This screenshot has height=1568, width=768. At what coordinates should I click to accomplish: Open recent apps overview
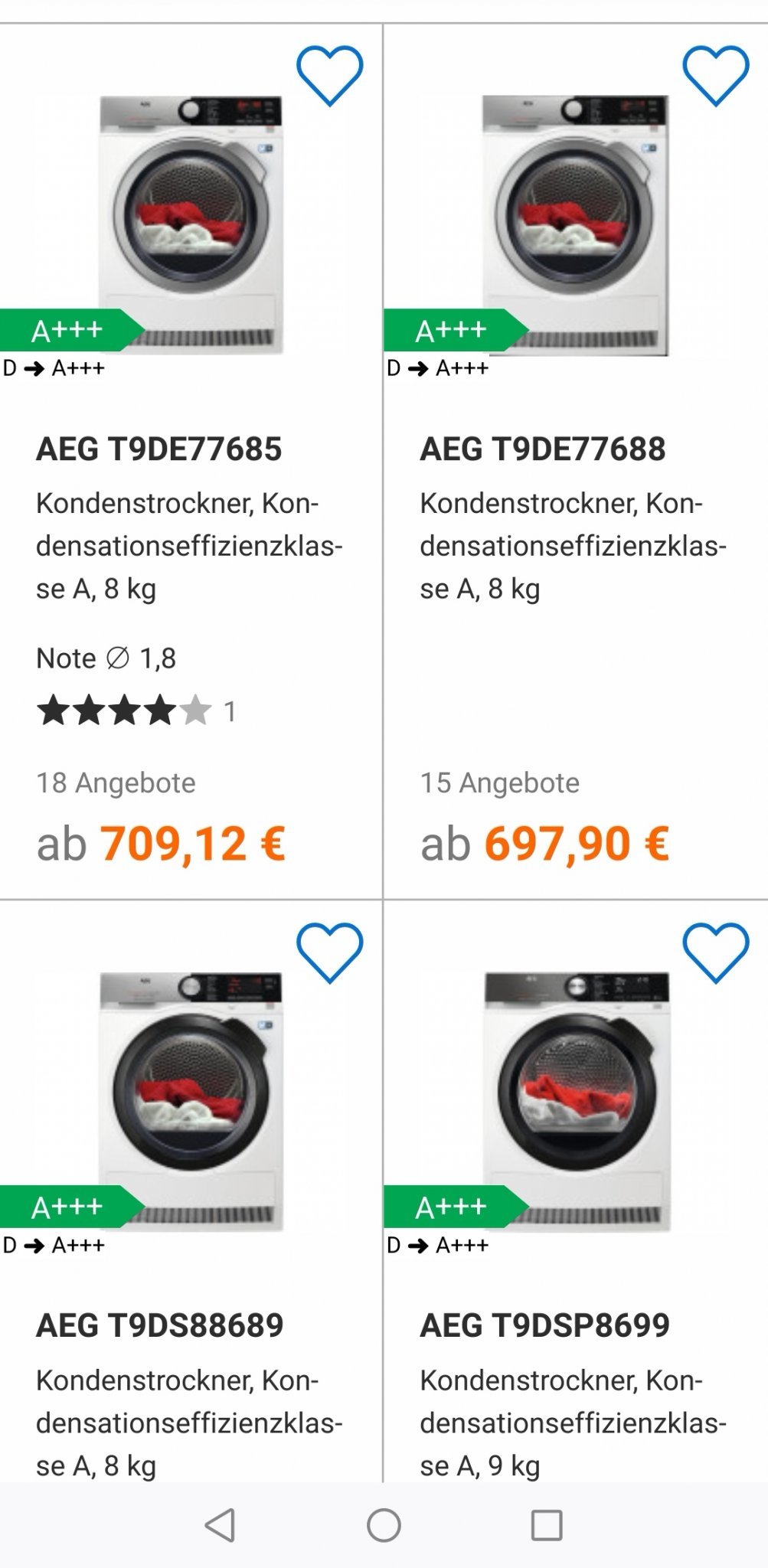click(x=546, y=1525)
